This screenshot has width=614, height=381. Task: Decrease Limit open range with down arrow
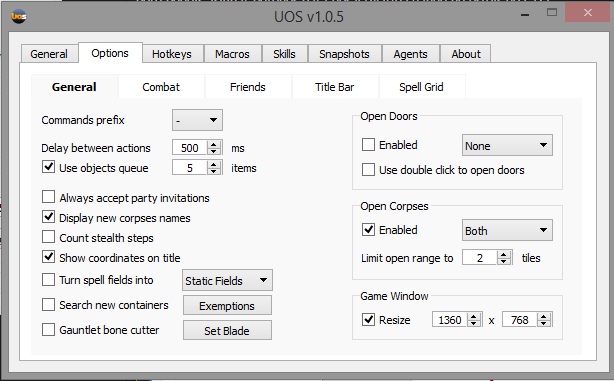504,262
